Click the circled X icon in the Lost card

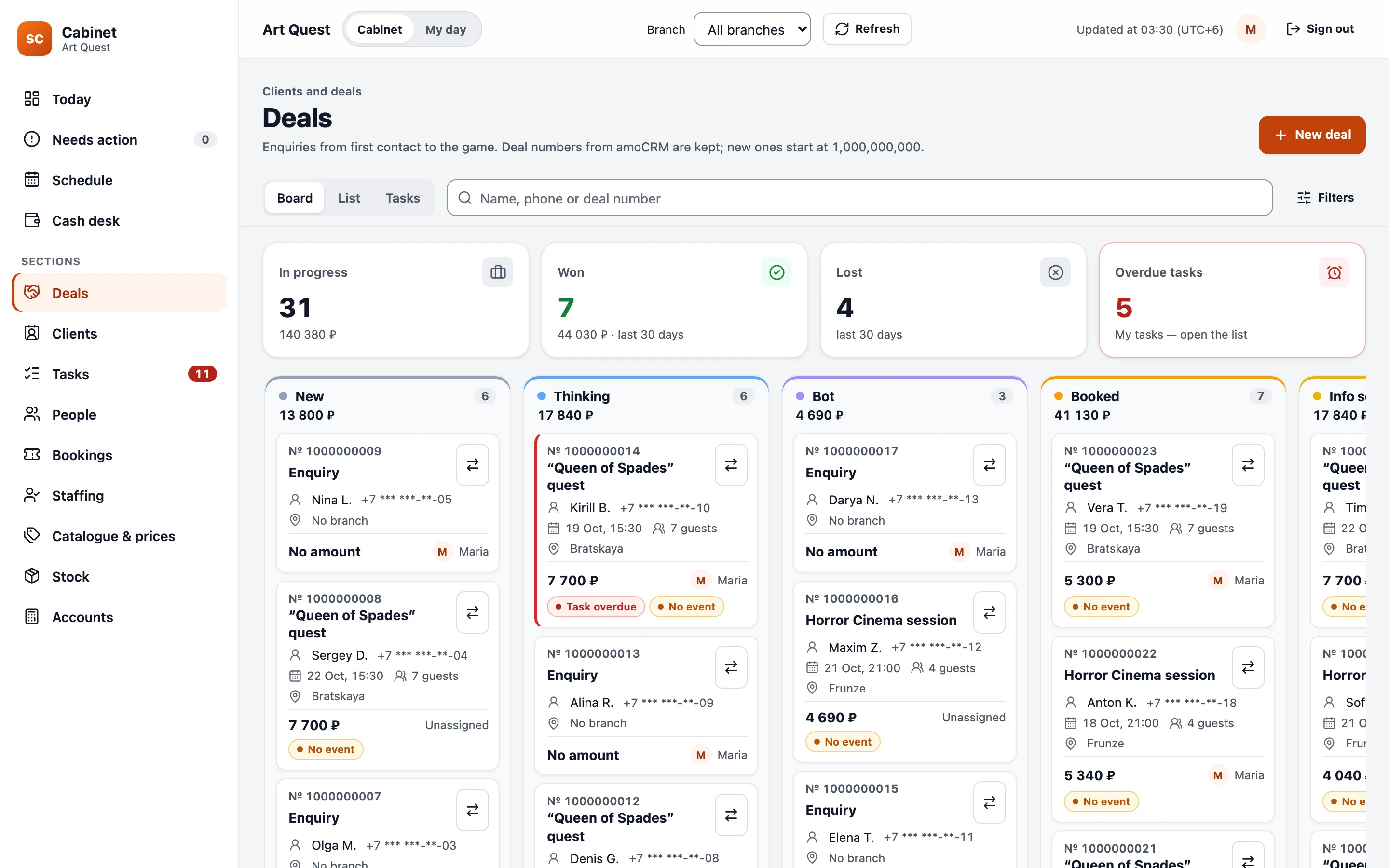pos(1055,272)
